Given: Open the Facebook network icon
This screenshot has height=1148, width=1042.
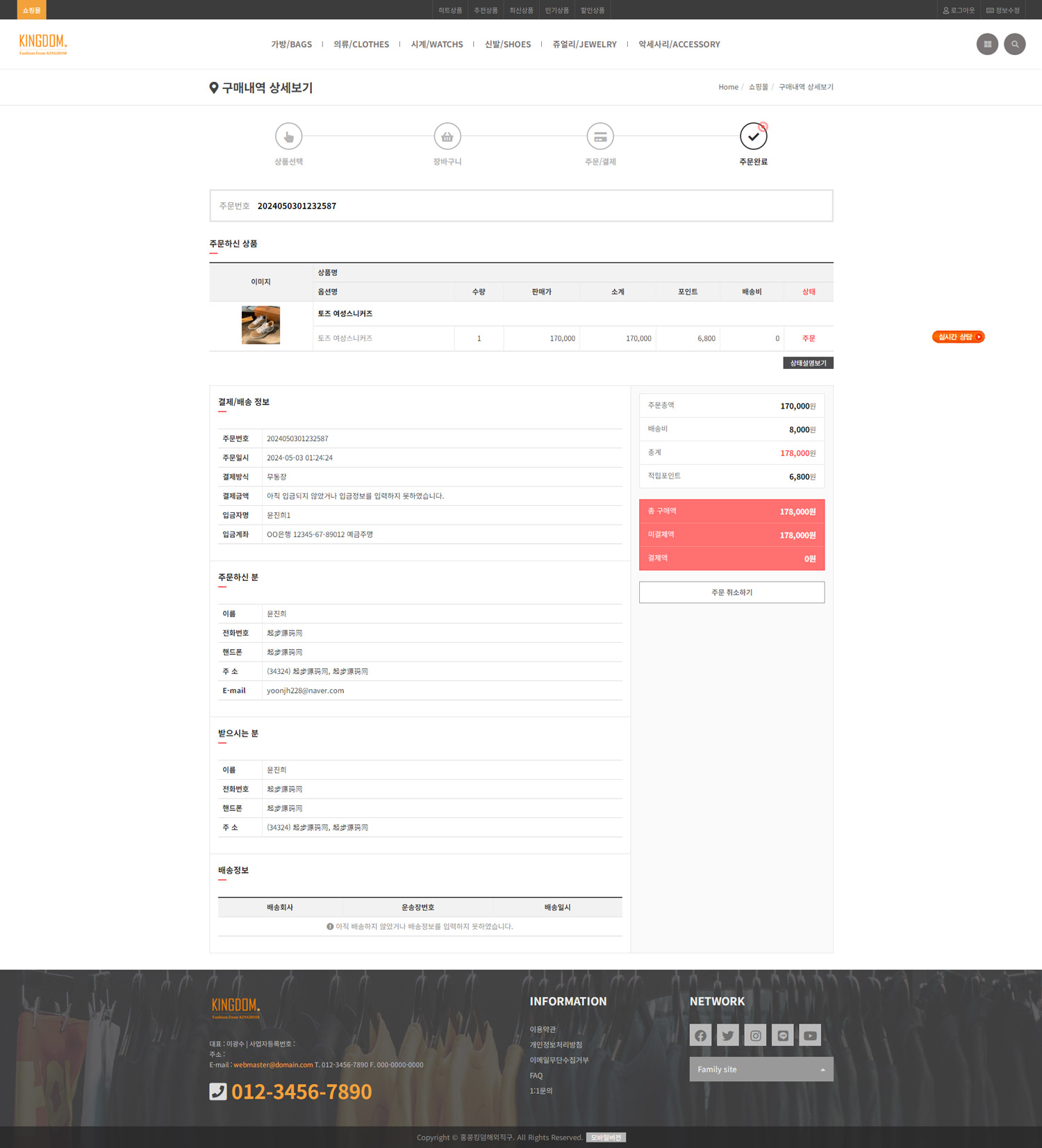Looking at the screenshot, I should point(700,1035).
